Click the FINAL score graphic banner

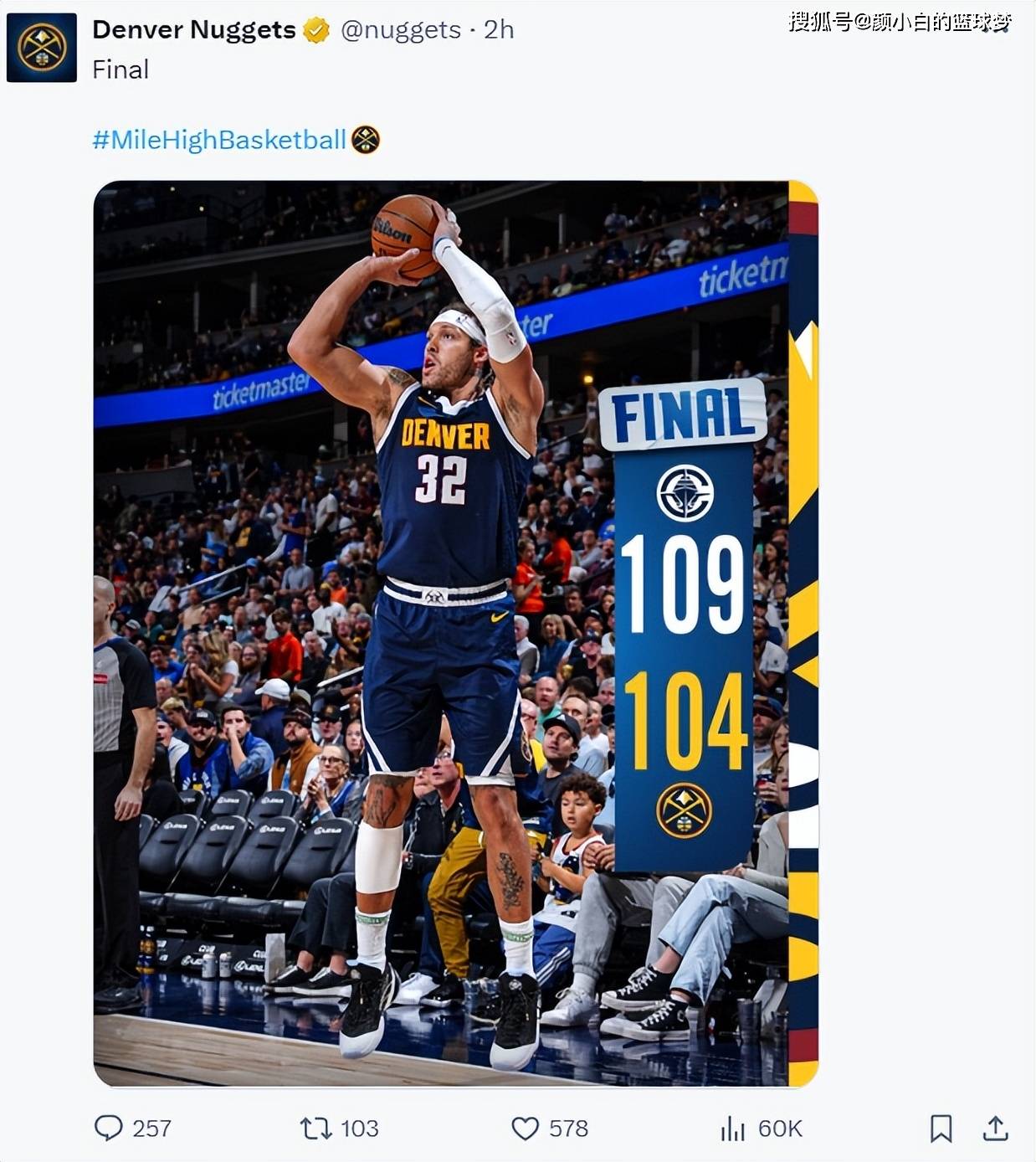click(x=683, y=414)
